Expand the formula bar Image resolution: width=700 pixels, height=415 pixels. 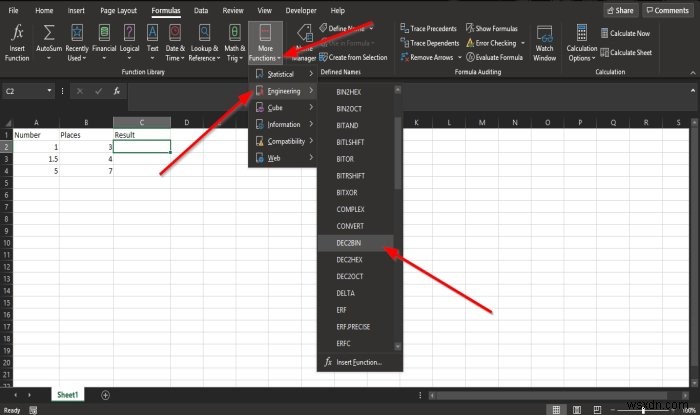click(692, 91)
